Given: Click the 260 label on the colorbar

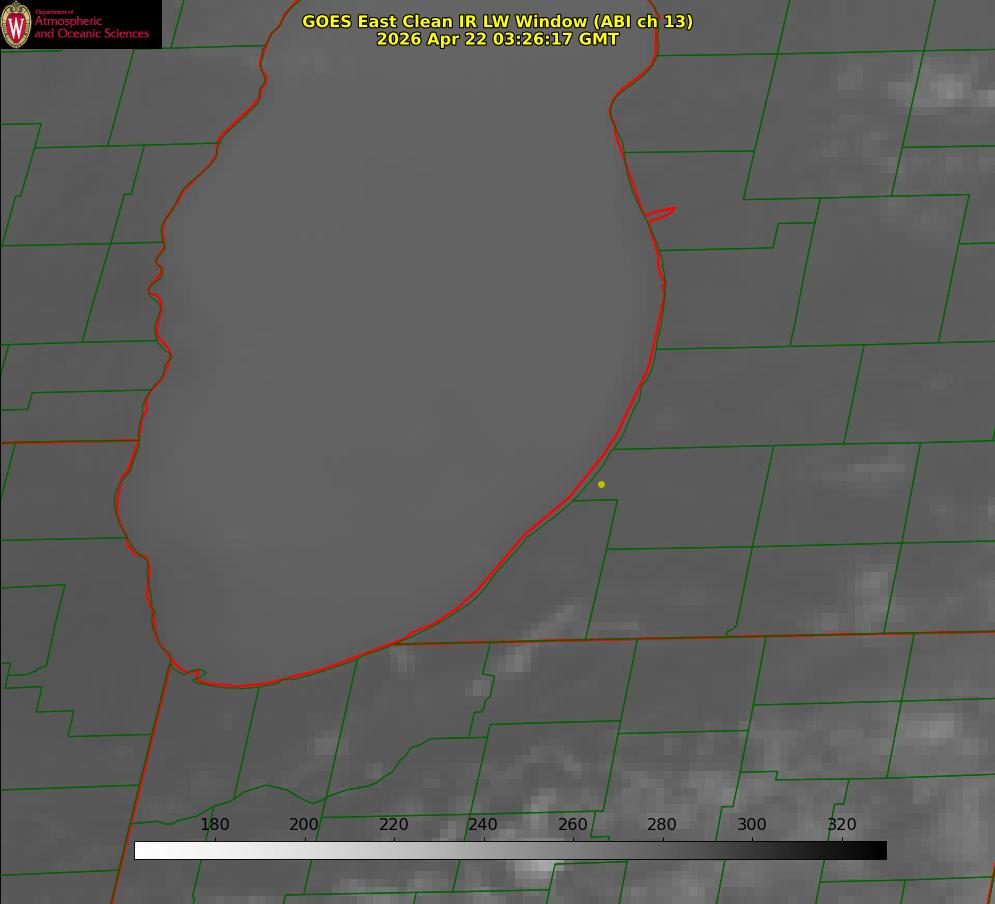Looking at the screenshot, I should click(572, 824).
